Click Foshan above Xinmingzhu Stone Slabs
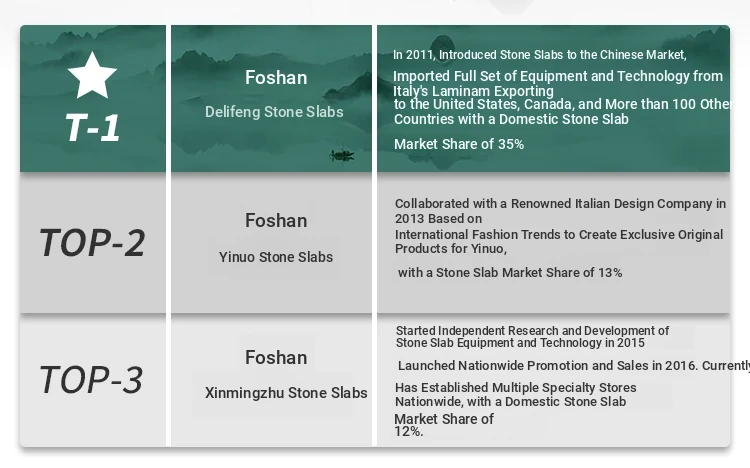This screenshot has width=750, height=468. click(276, 357)
